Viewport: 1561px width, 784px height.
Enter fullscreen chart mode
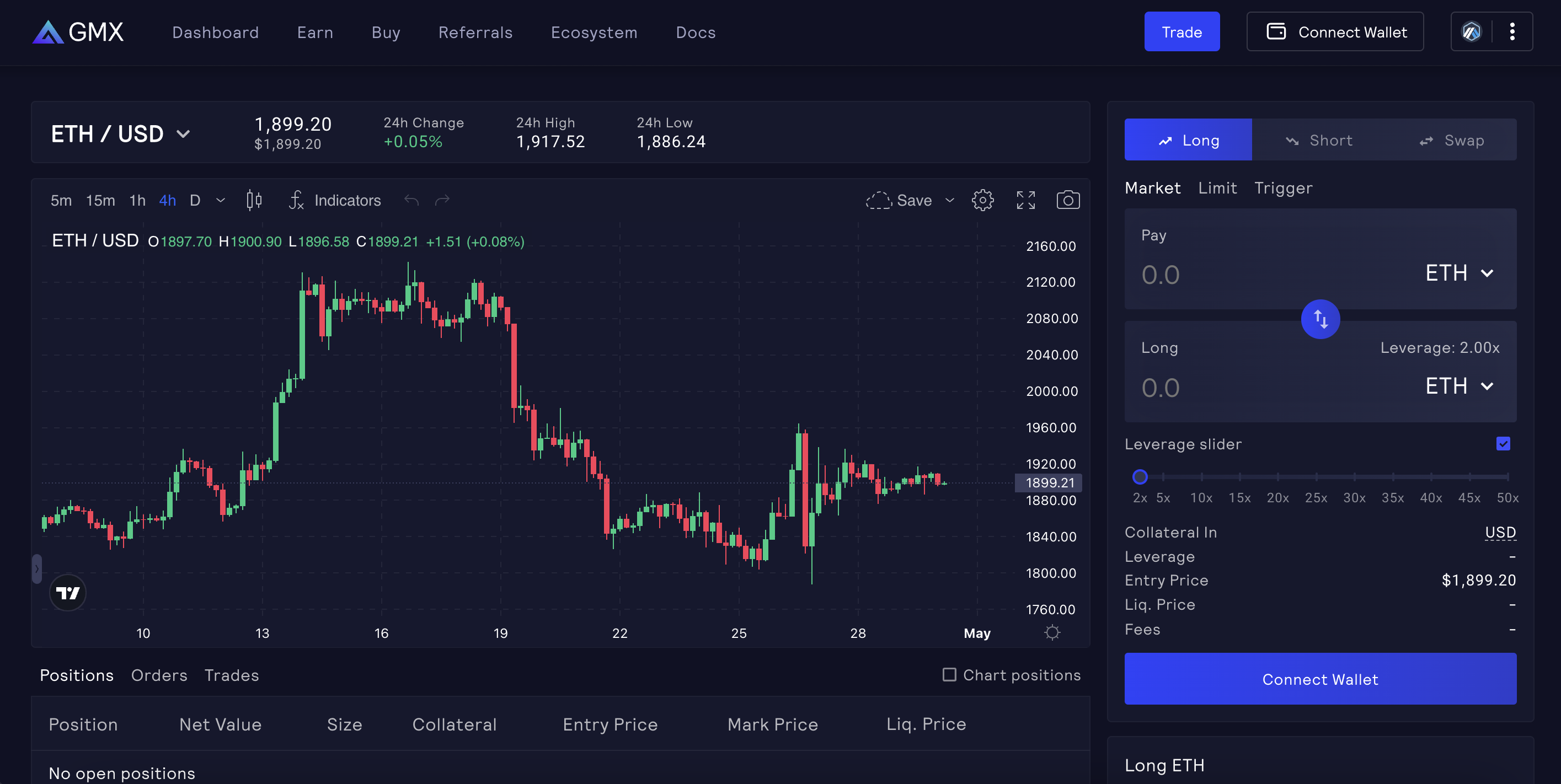pos(1025,200)
